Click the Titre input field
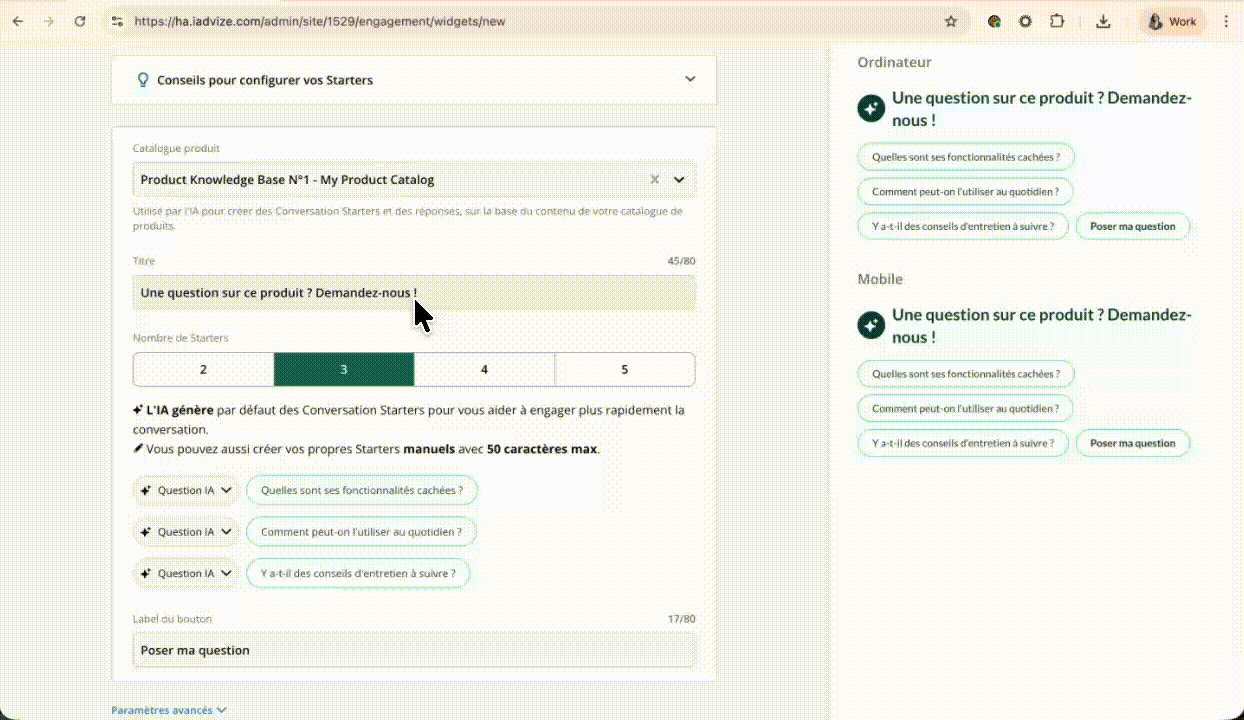 click(414, 293)
